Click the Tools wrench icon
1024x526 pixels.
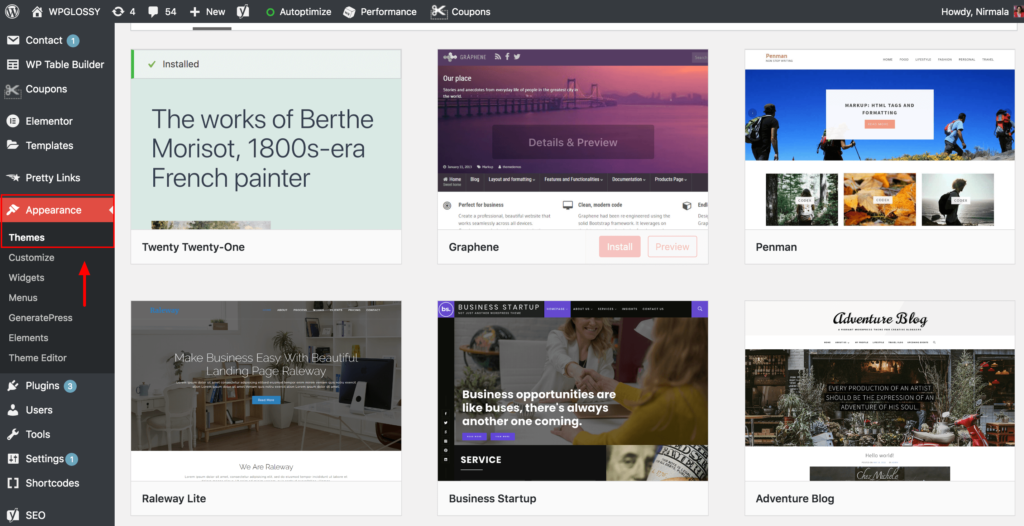(12, 434)
